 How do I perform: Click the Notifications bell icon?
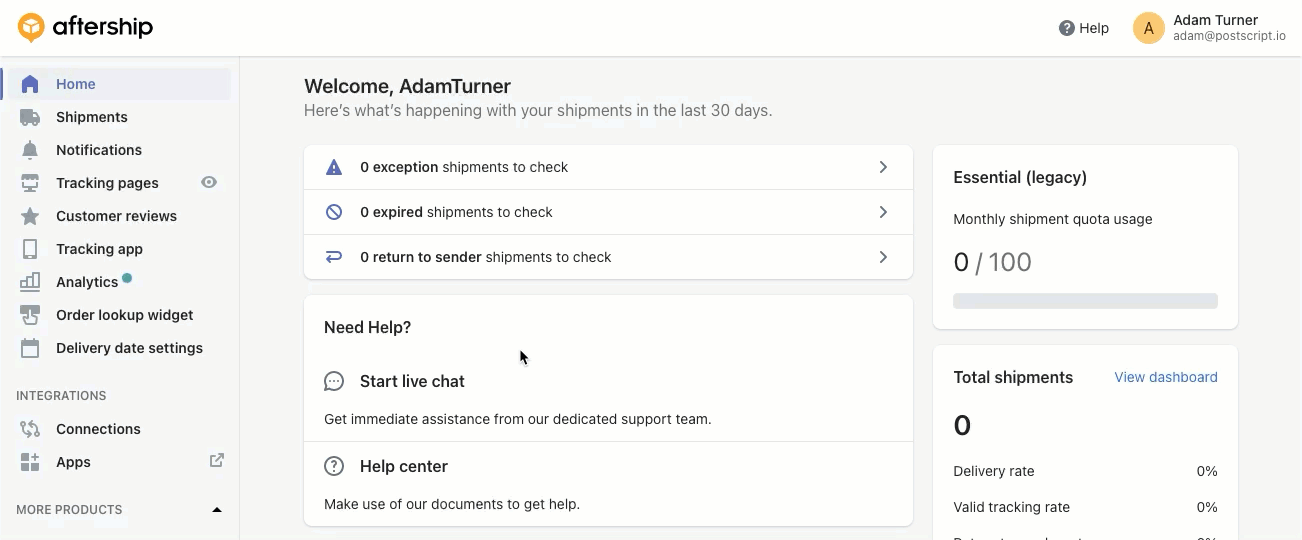[x=30, y=150]
